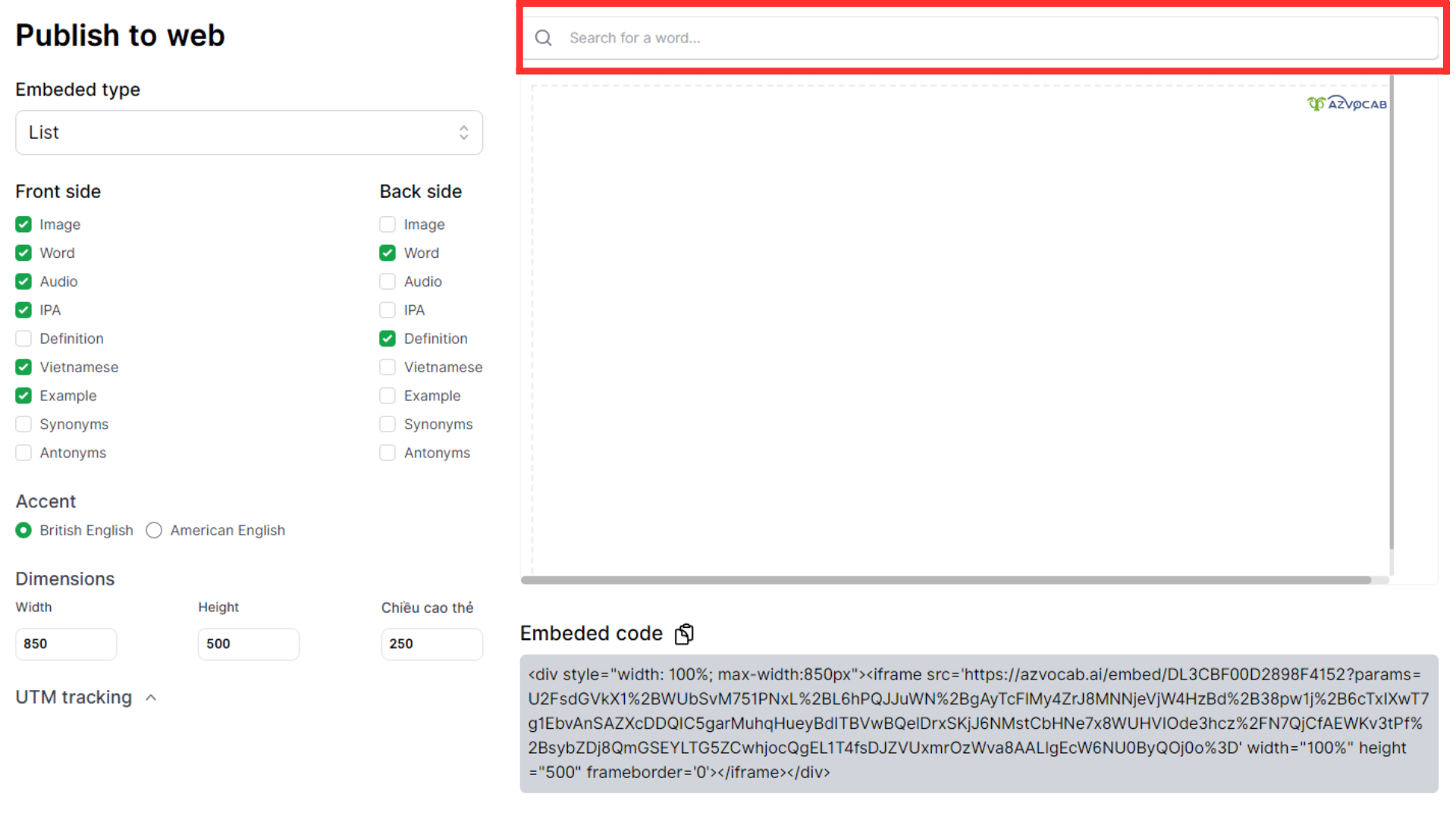Viewport: 1456px width, 819px height.
Task: Disable the Front side Definition checkbox
Action: (x=24, y=338)
